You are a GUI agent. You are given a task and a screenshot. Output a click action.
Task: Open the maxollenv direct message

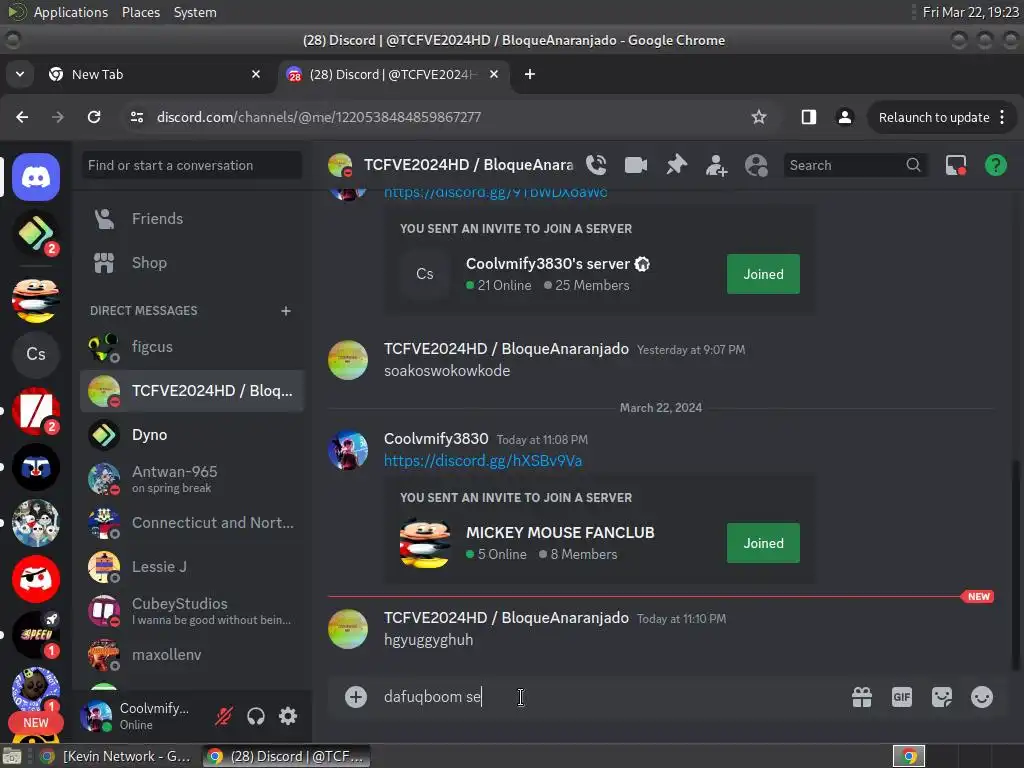(192, 655)
